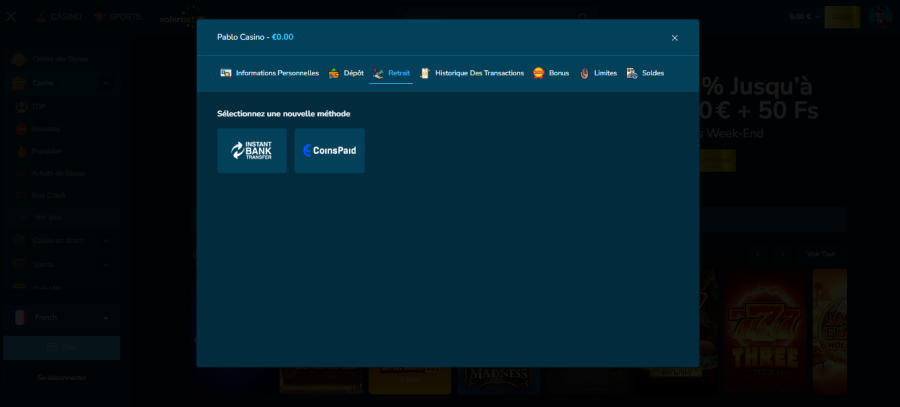Choose Instant Bank Transfer withdrawal method

pos(252,151)
